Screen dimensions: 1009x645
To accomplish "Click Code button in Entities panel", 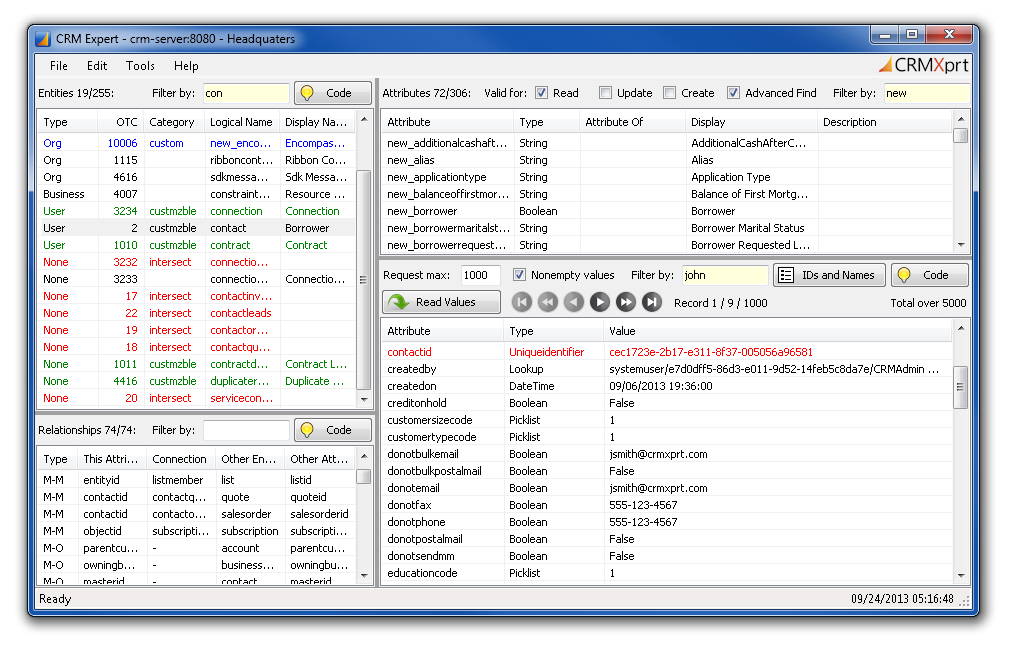I will (x=333, y=93).
